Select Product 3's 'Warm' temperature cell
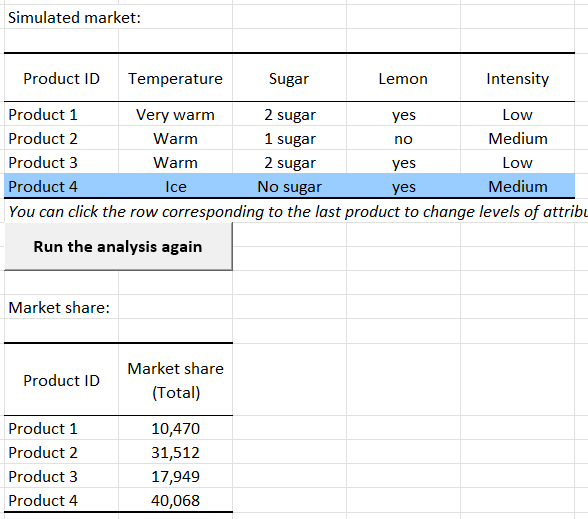The width and height of the screenshot is (588, 519). 176,163
